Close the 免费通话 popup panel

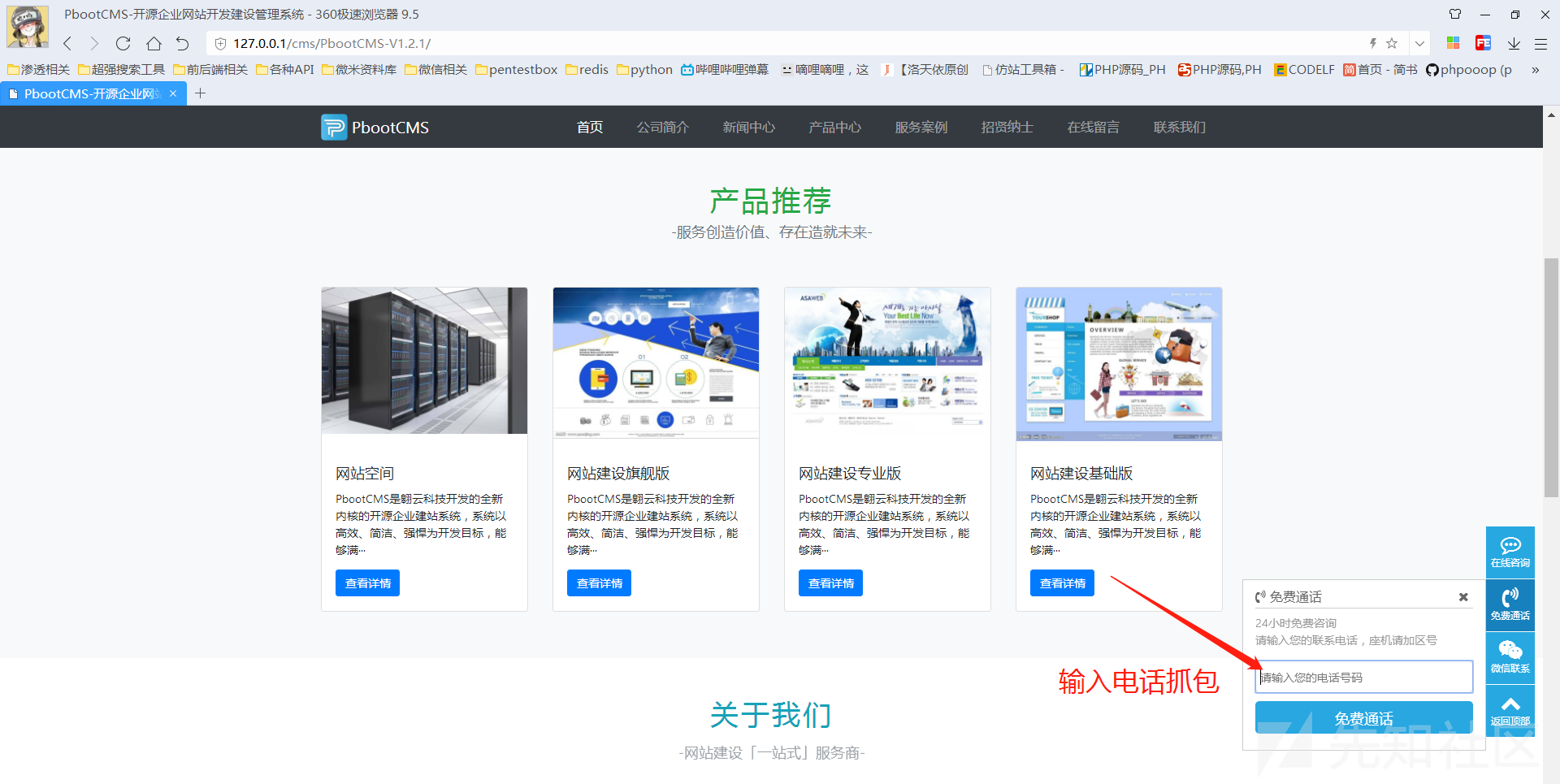pyautogui.click(x=1463, y=597)
